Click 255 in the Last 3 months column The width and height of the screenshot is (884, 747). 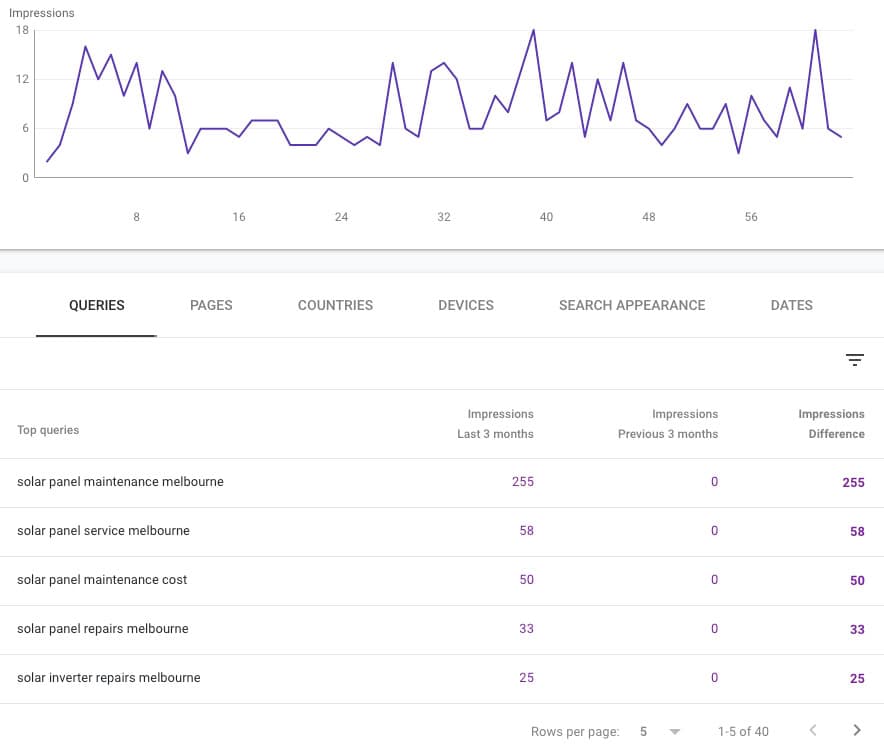[523, 482]
